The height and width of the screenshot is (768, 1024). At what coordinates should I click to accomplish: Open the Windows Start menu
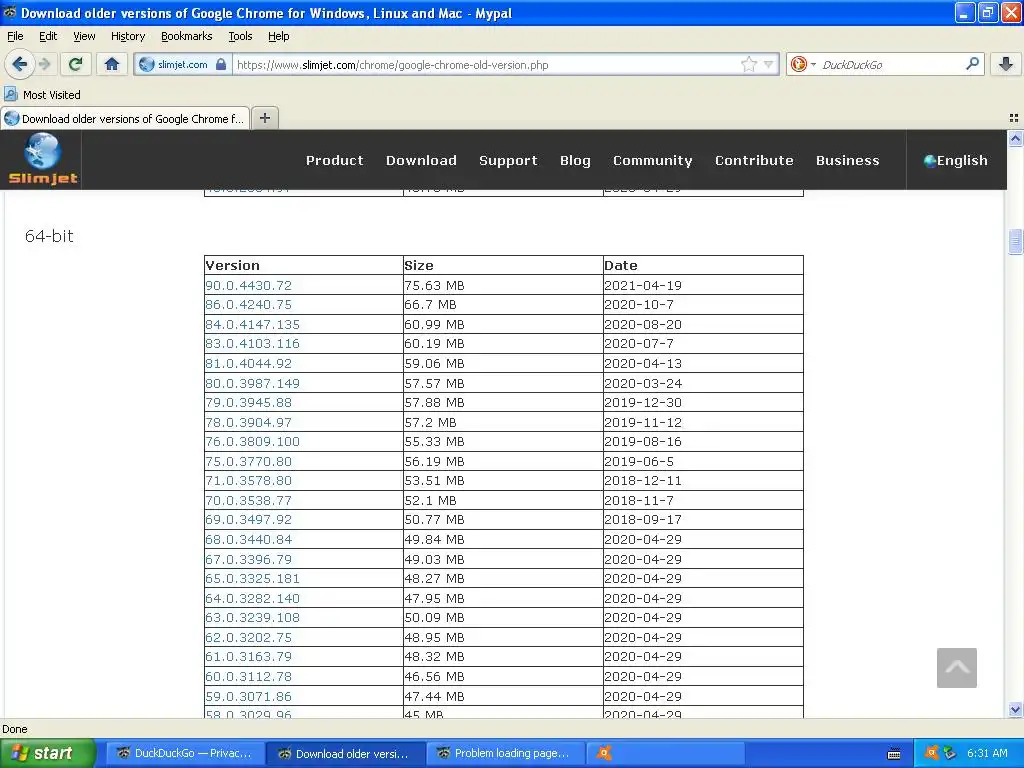[47, 753]
